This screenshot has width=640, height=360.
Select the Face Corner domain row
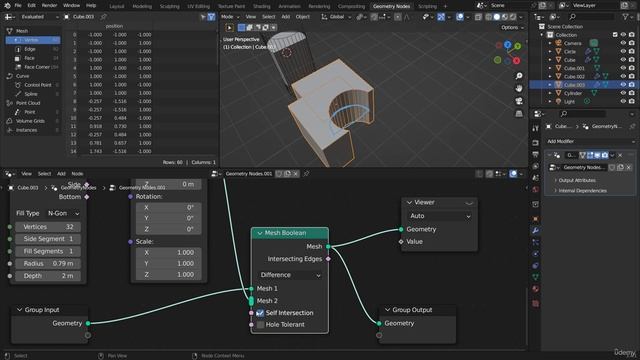point(33,67)
